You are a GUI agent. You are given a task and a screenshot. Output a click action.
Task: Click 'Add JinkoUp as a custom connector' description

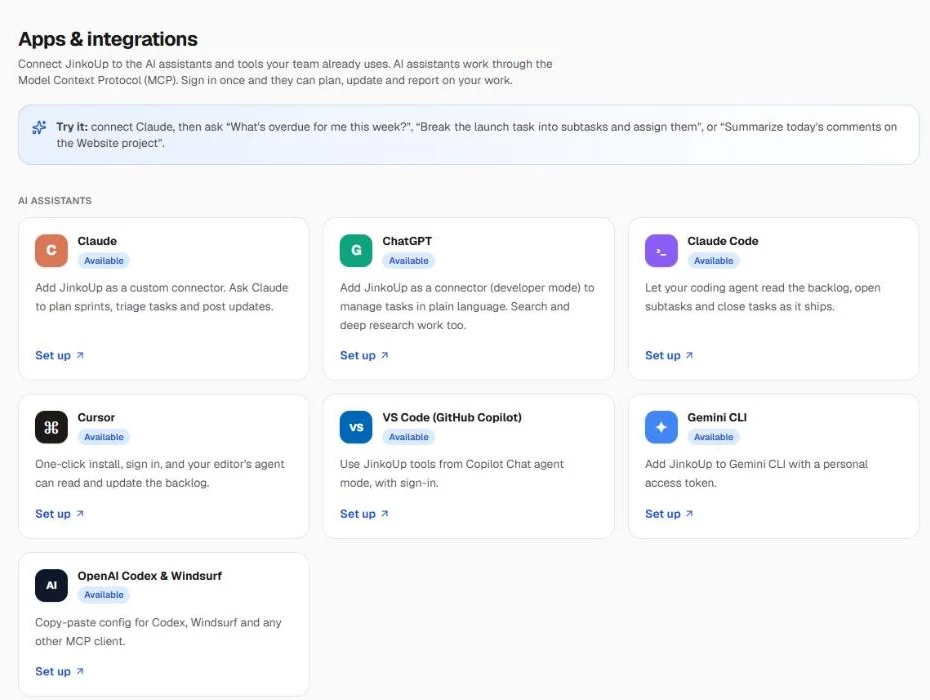click(162, 297)
